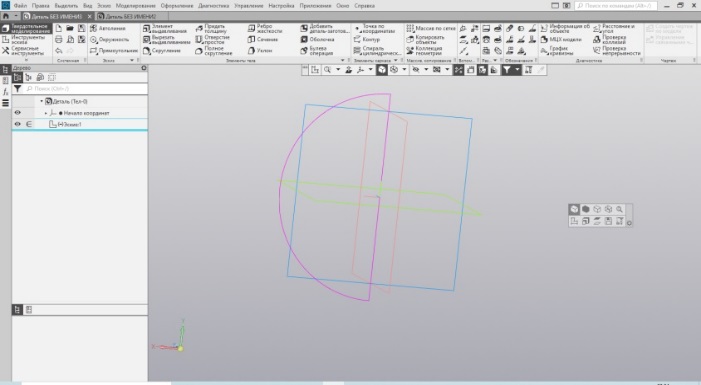Image resolution: width=701 pixels, height=385 pixels.
Task: Open the Правка menu
Action: click(41, 6)
